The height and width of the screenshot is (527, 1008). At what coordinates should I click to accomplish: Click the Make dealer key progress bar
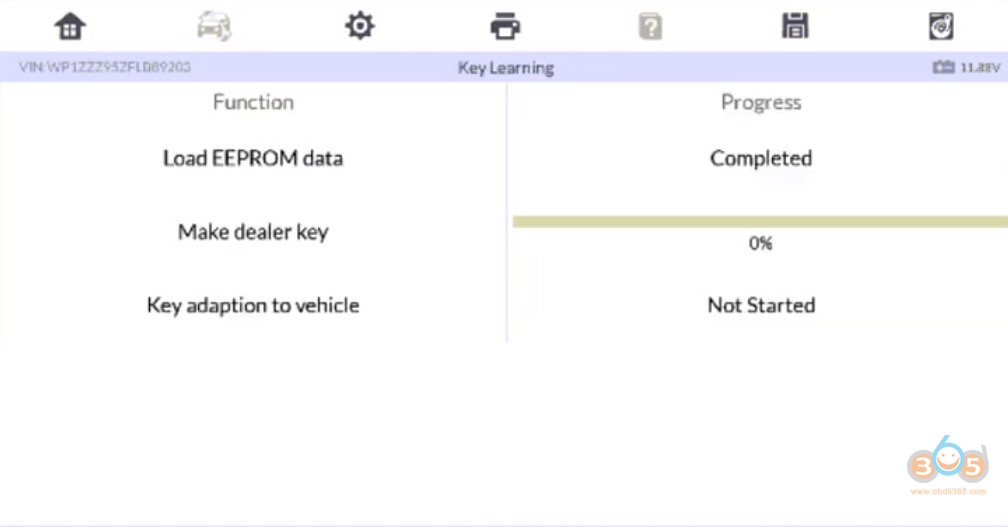pyautogui.click(x=760, y=222)
